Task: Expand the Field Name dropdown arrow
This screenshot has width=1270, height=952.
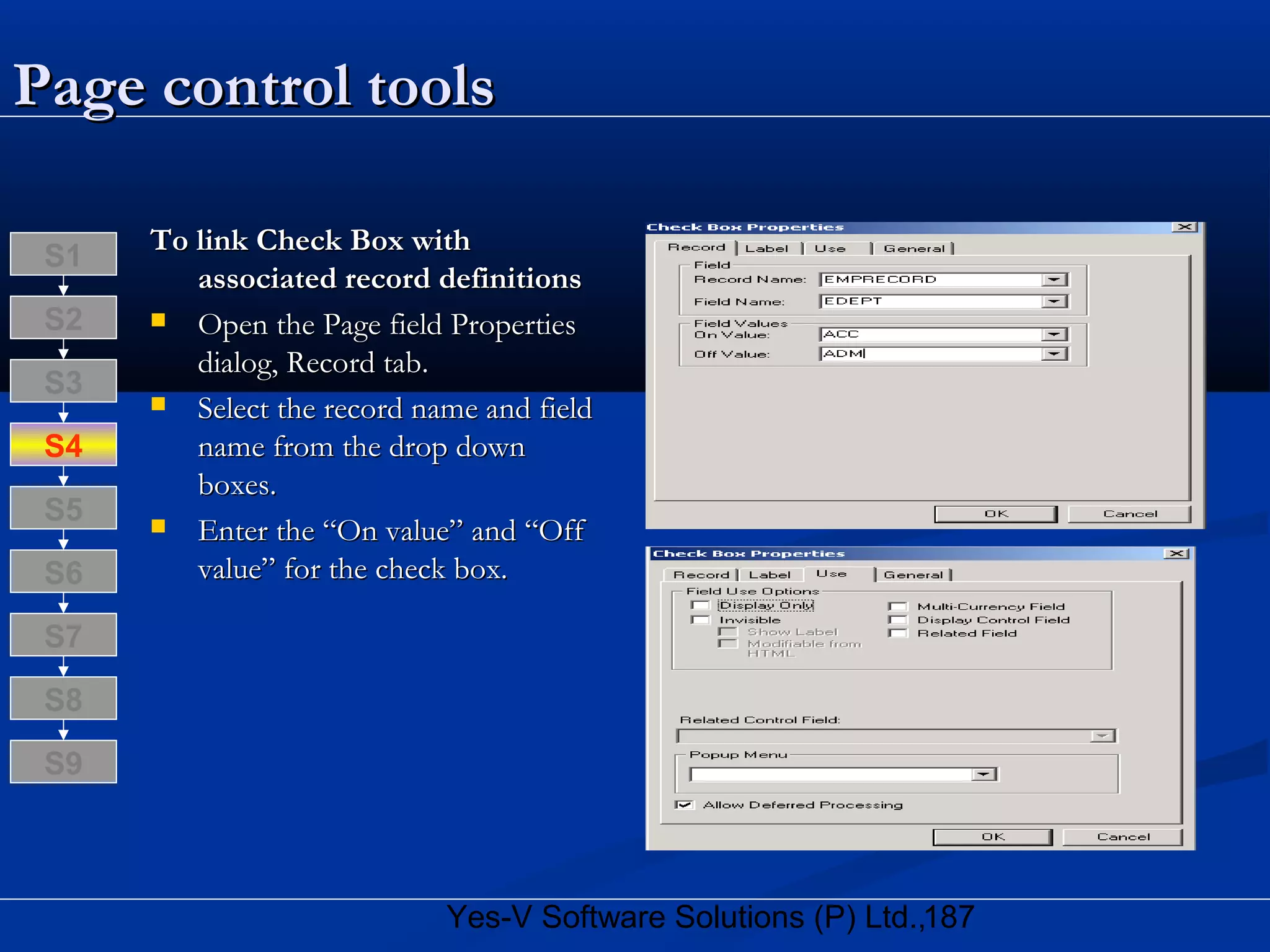Action: pos(1054,301)
